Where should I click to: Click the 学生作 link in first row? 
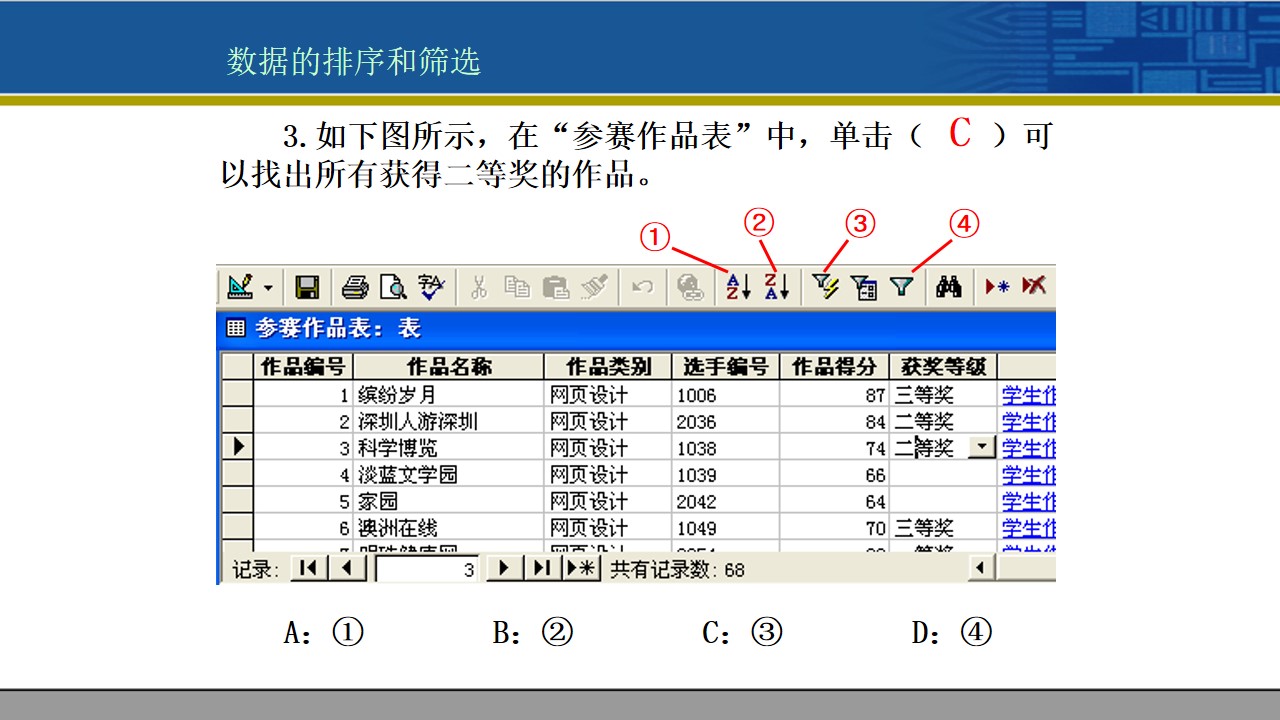[x=1029, y=395]
